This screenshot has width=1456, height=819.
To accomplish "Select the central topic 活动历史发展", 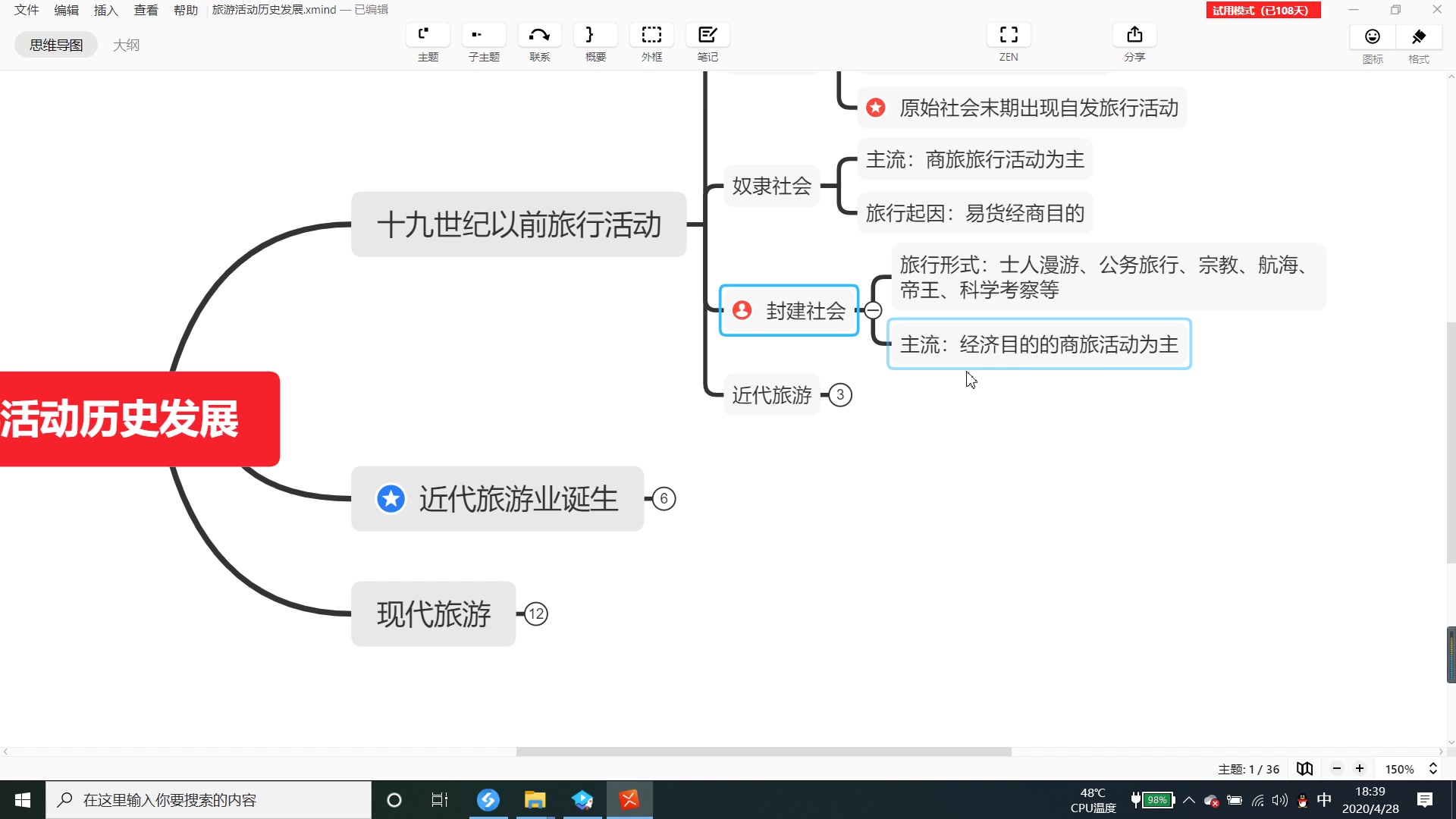I will pyautogui.click(x=139, y=419).
